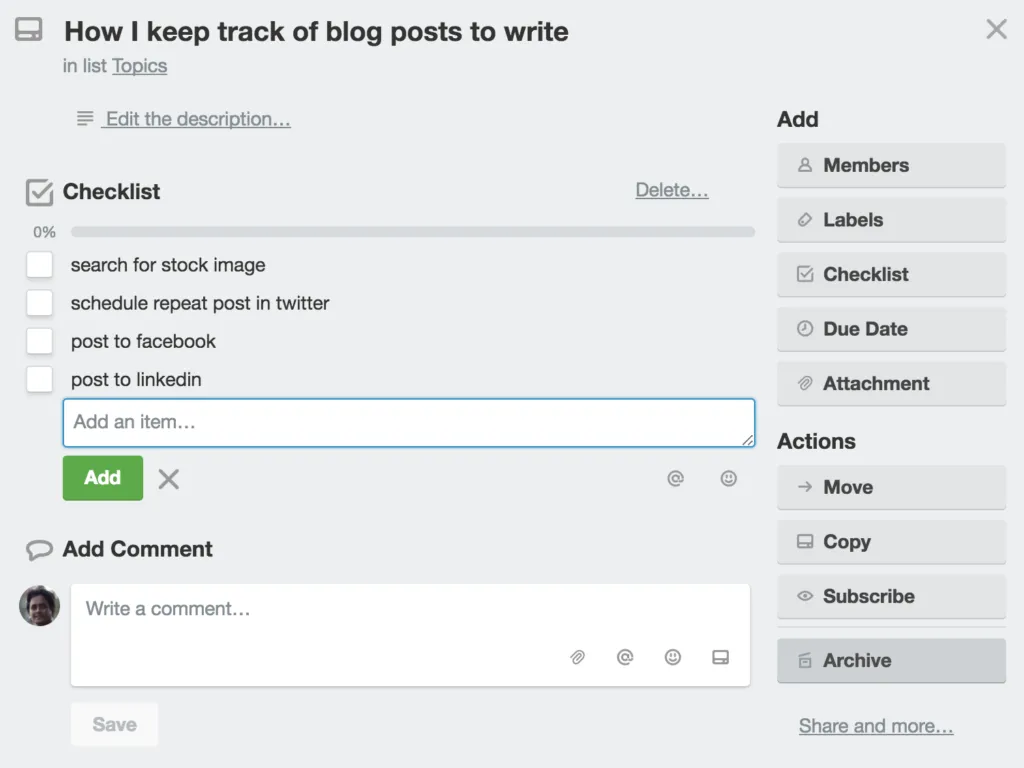Click the @ mention icon in the comment box
The height and width of the screenshot is (768, 1024).
click(625, 657)
